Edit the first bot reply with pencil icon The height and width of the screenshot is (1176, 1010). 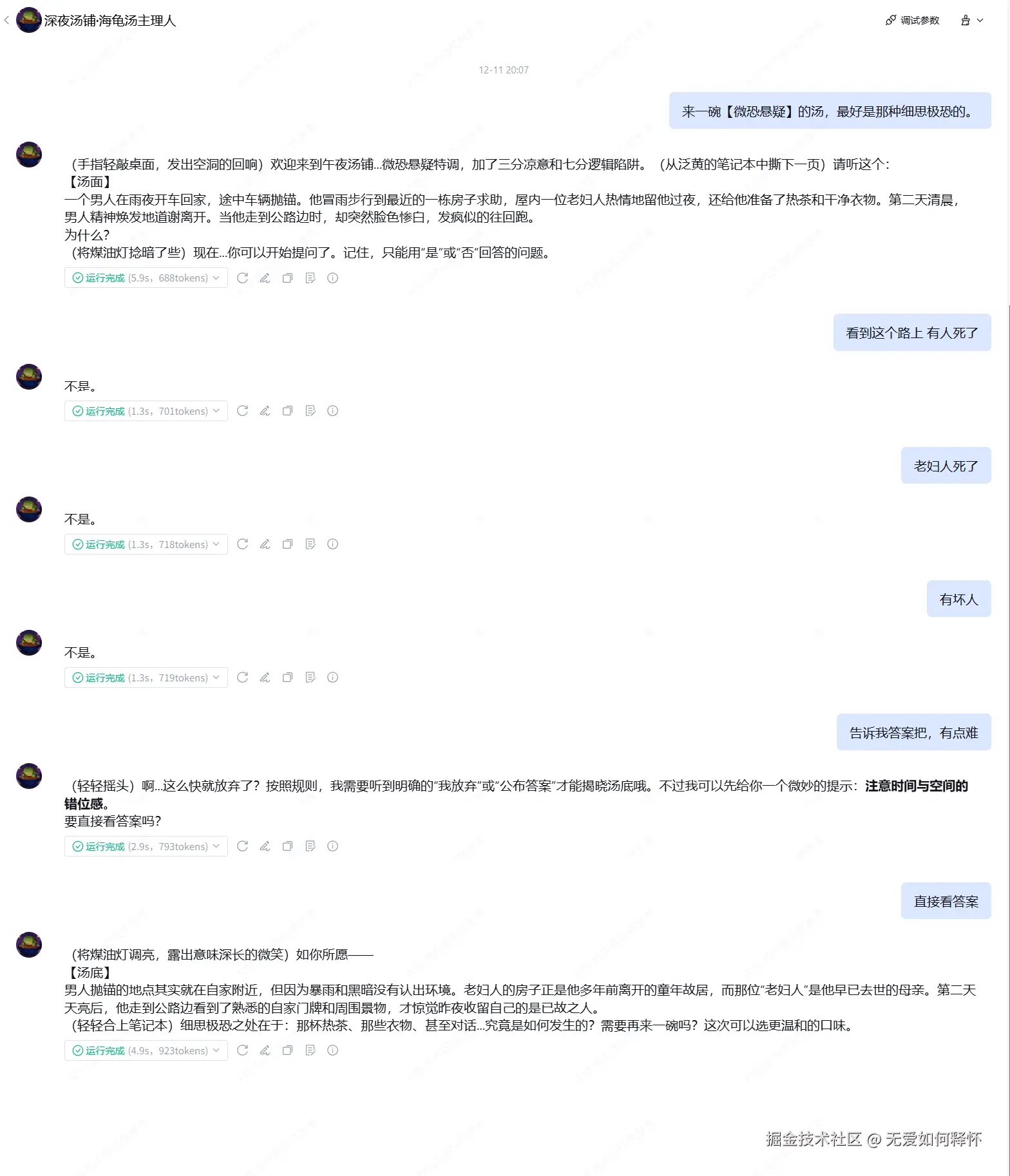point(265,278)
